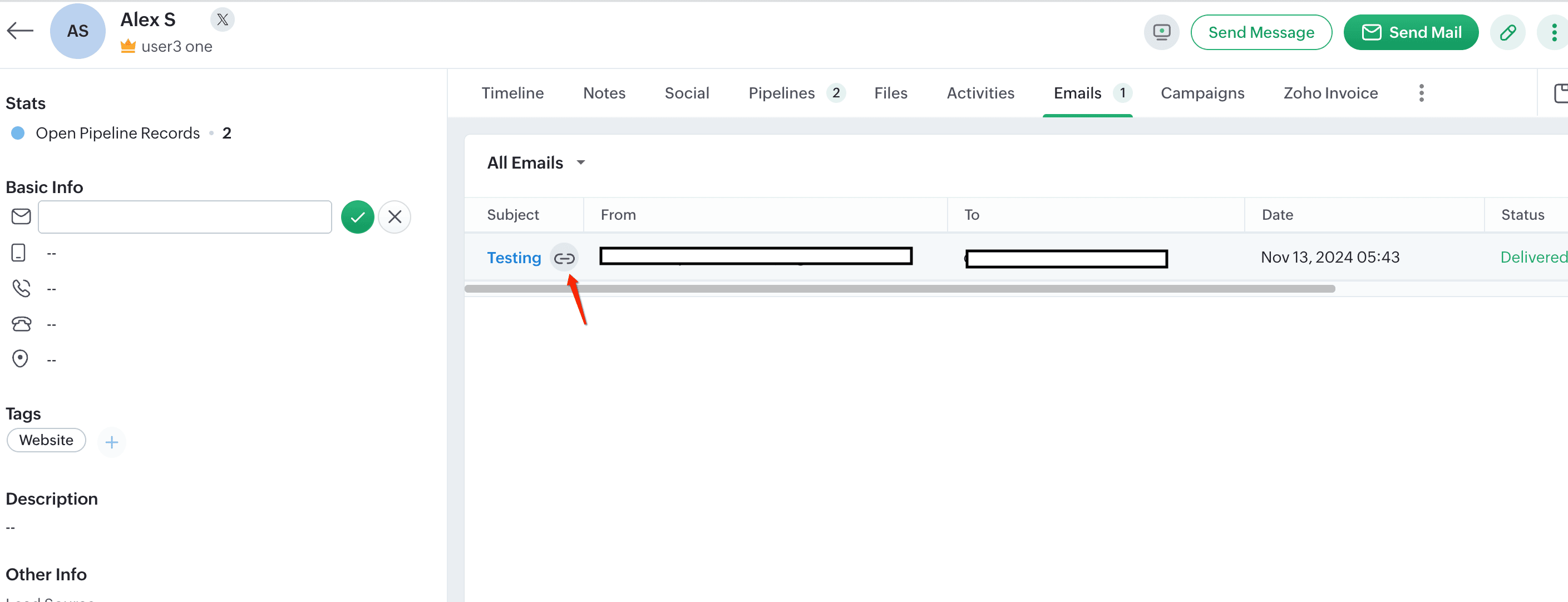Click the edit pencil icon
This screenshot has width=1568, height=602.
point(1507,32)
